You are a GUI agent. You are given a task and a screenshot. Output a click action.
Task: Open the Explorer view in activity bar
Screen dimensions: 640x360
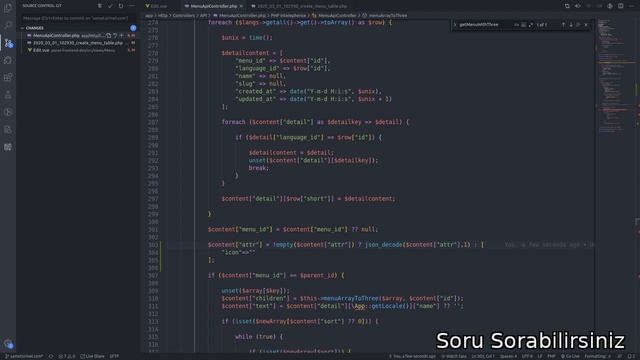tap(8, 8)
